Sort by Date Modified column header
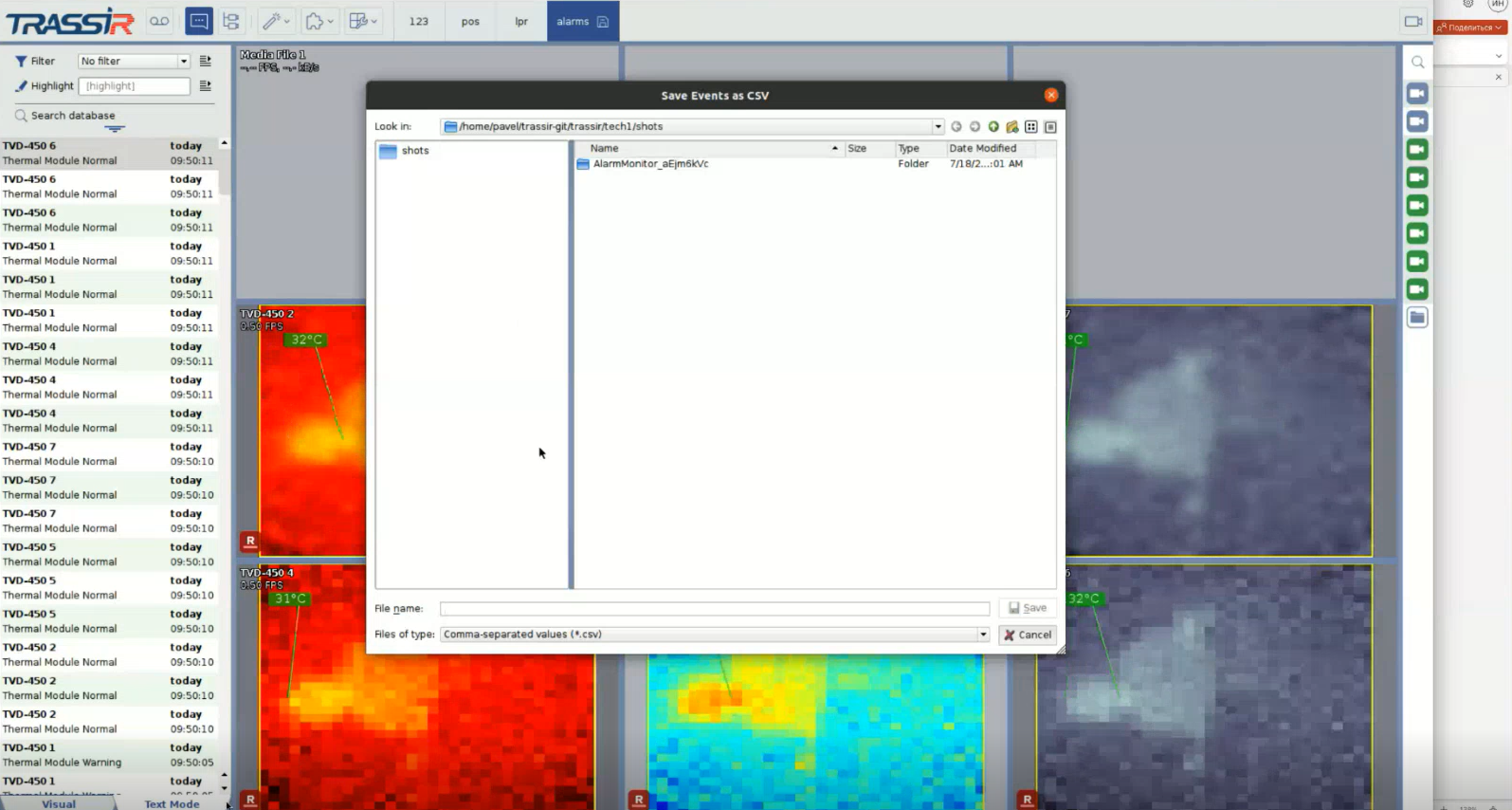 [991, 148]
